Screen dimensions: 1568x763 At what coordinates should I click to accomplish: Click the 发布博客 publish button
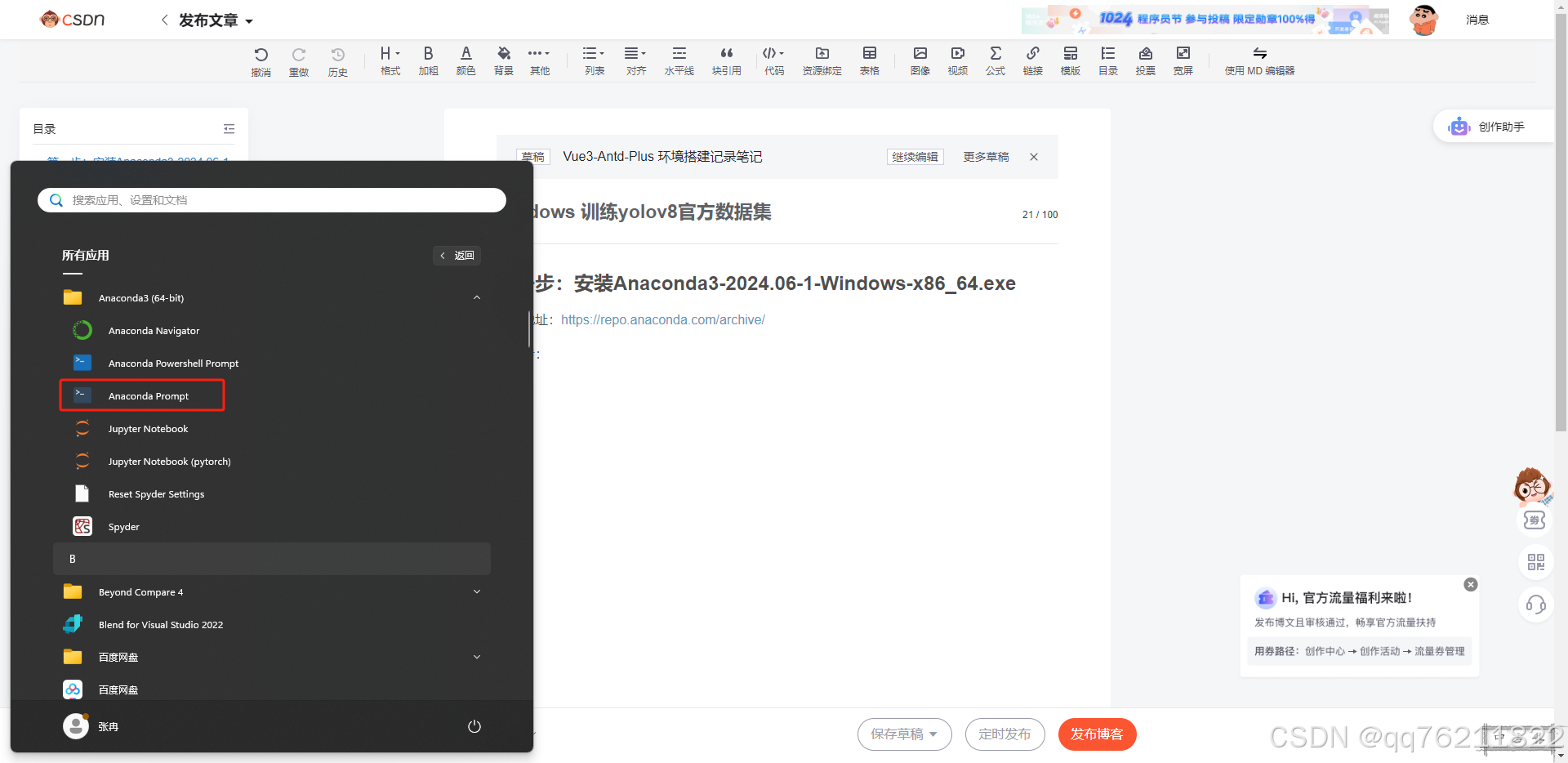pyautogui.click(x=1097, y=734)
